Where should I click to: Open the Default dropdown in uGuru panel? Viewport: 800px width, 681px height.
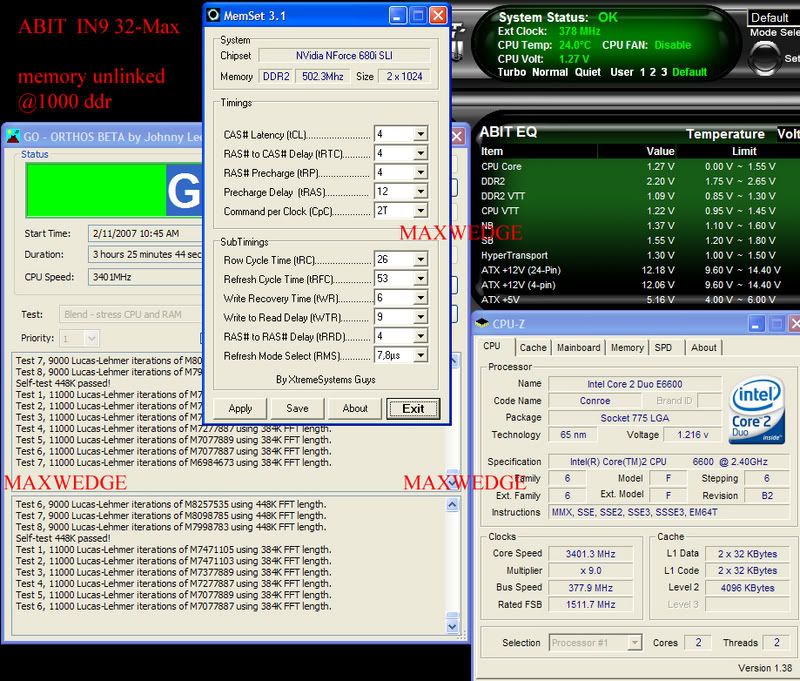(x=774, y=18)
